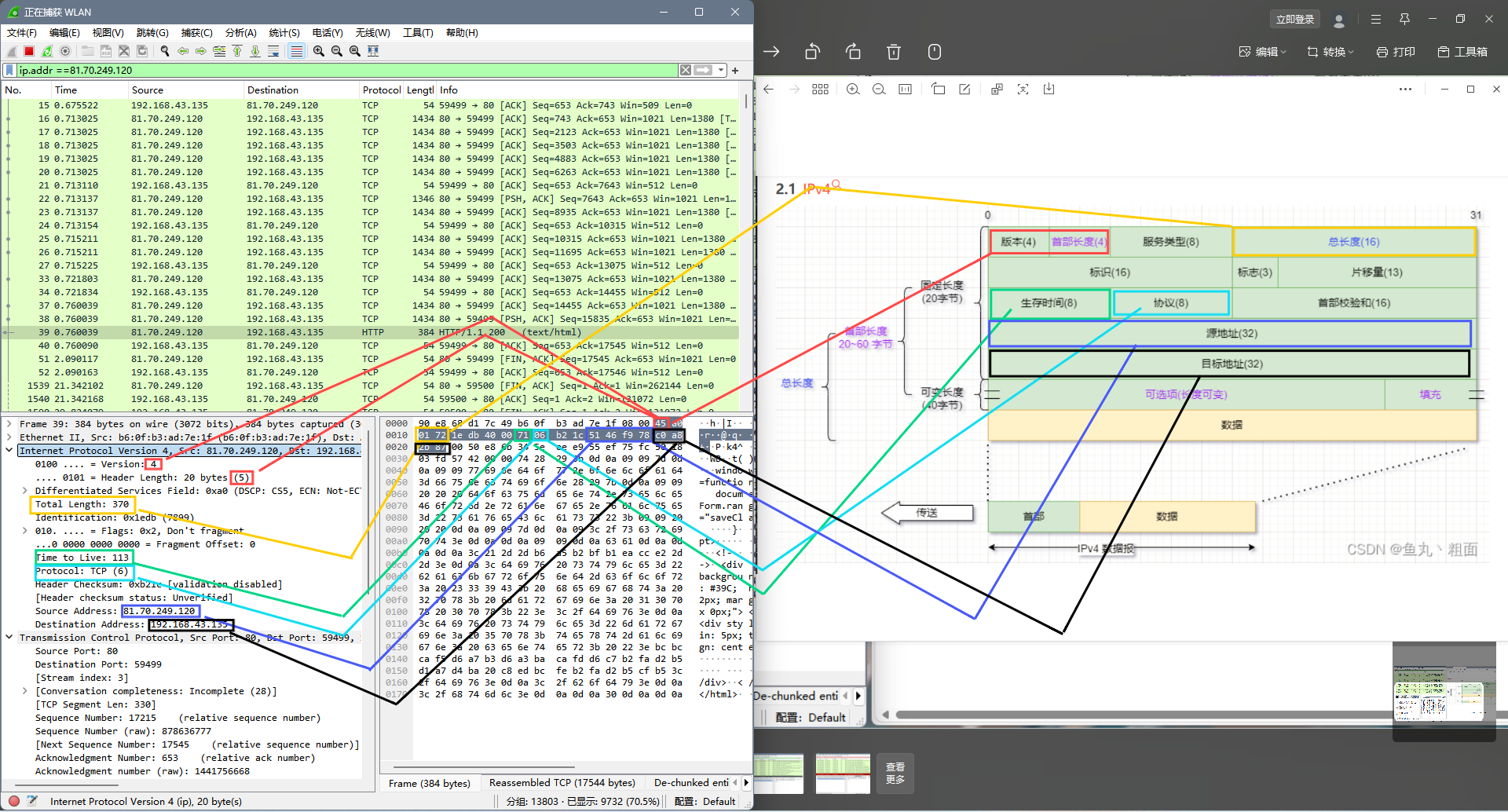This screenshot has height=812, width=1508.
Task: Click 打印 print button
Action: 1396,52
